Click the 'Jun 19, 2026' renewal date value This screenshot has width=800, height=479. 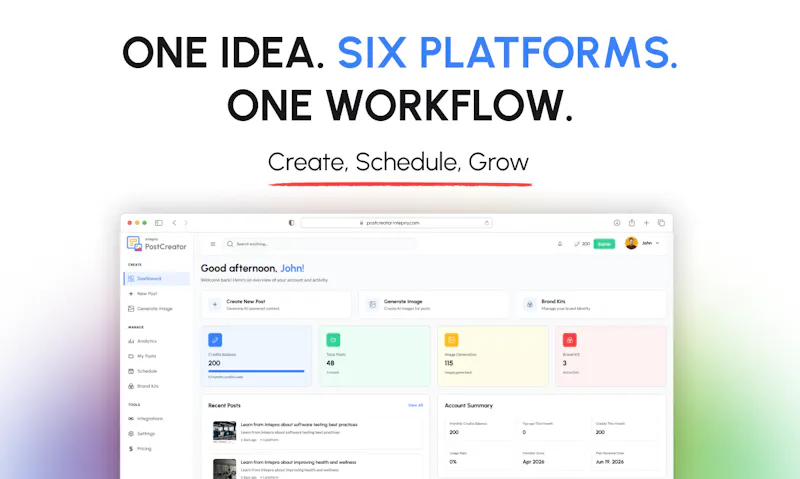[x=610, y=462]
